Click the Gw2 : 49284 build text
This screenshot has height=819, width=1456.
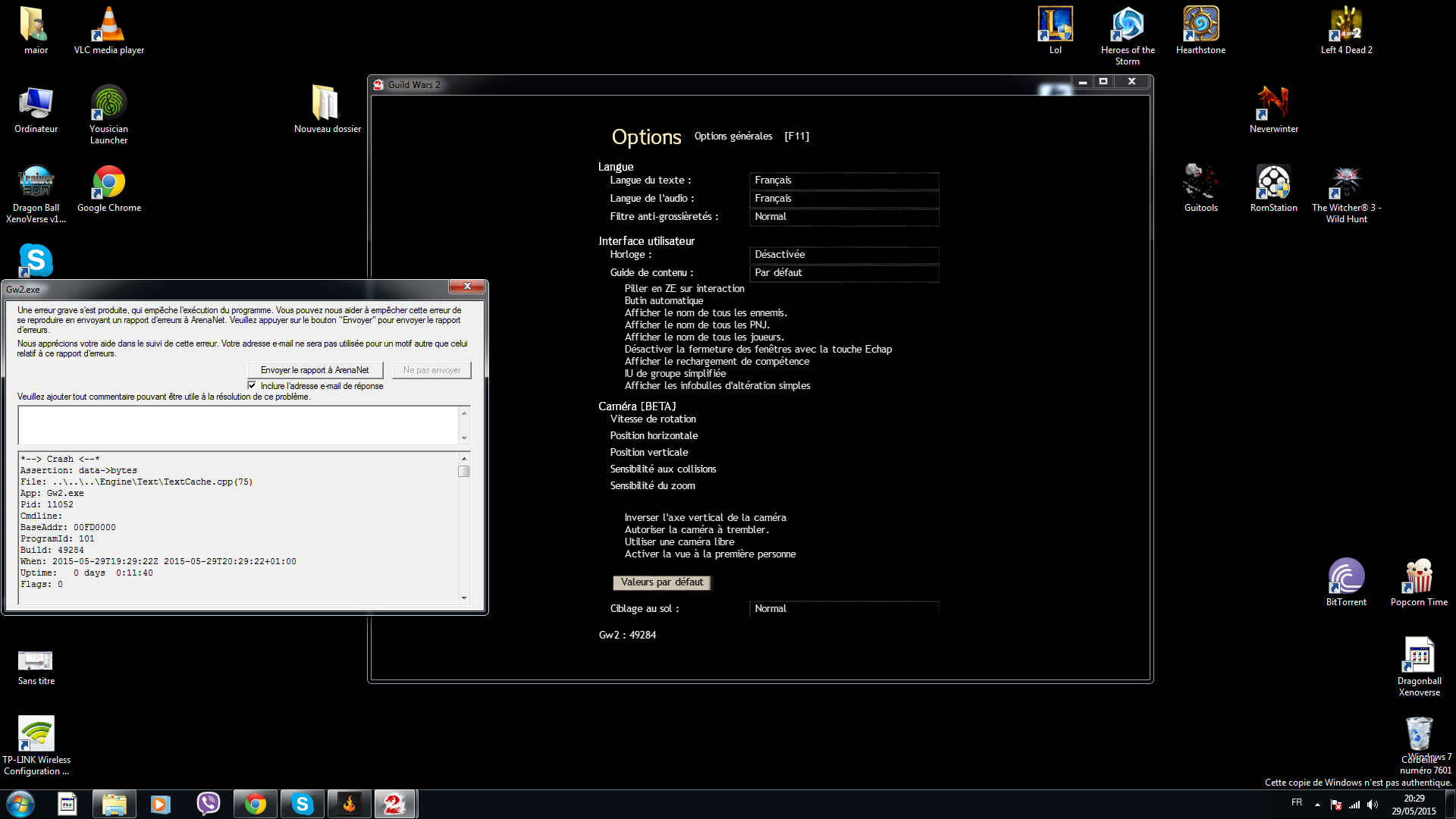tap(627, 635)
